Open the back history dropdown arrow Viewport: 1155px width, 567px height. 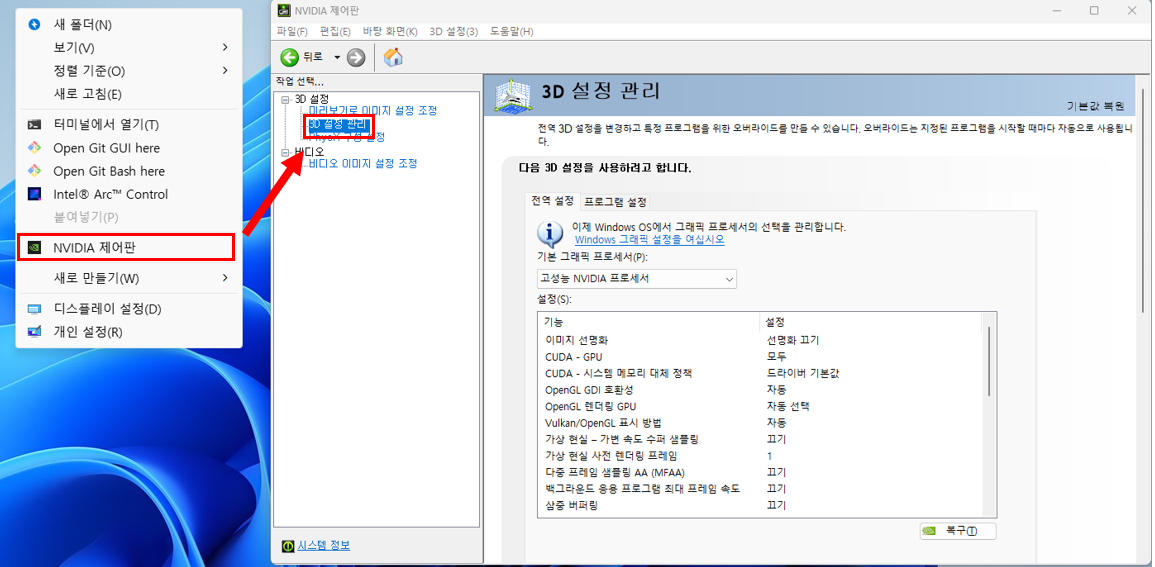pyautogui.click(x=337, y=57)
